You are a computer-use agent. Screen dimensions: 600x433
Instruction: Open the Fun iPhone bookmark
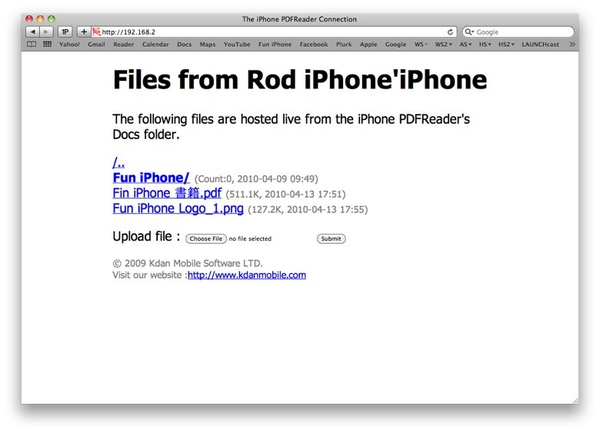[x=275, y=44]
